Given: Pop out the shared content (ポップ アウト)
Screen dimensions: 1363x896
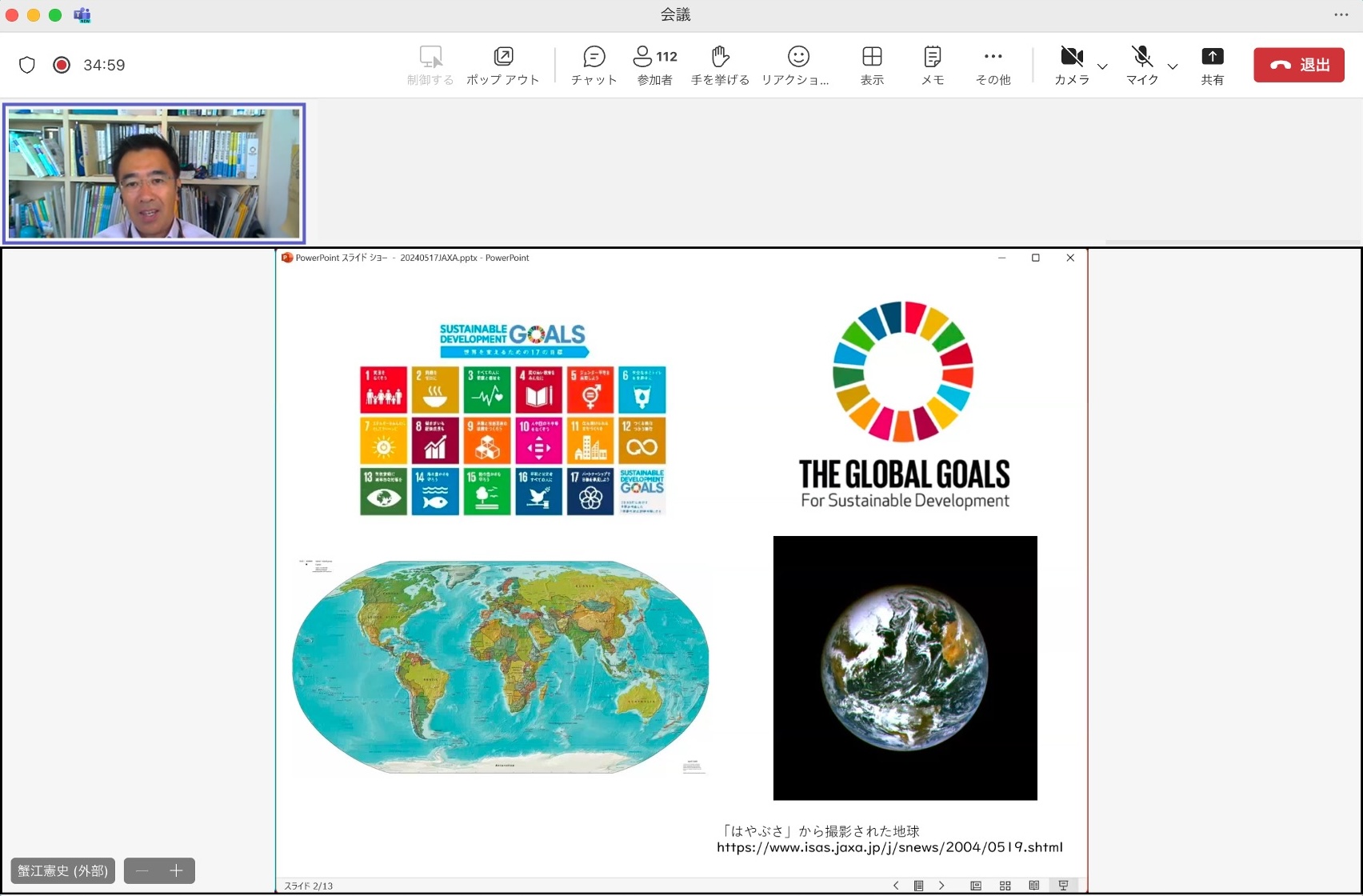Looking at the screenshot, I should pos(503,65).
